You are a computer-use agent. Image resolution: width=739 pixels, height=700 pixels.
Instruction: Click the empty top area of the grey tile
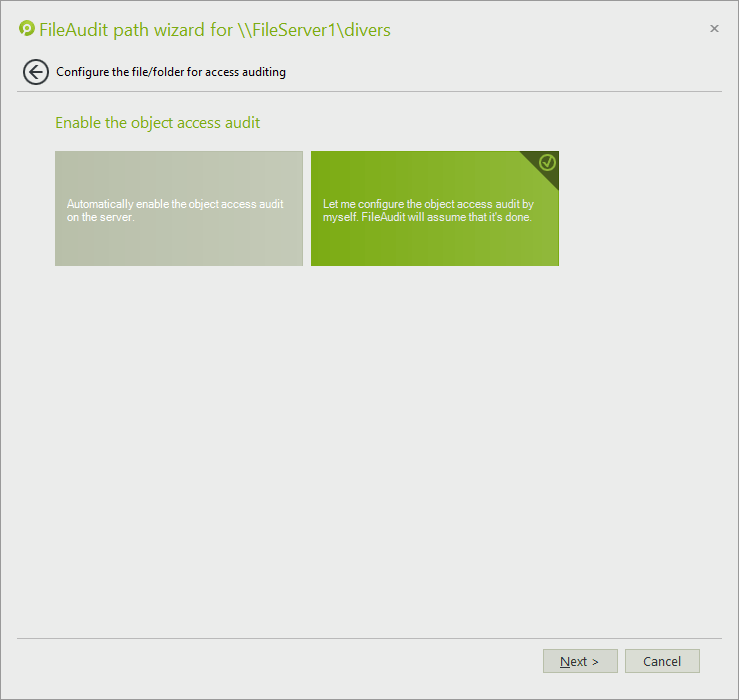click(179, 172)
